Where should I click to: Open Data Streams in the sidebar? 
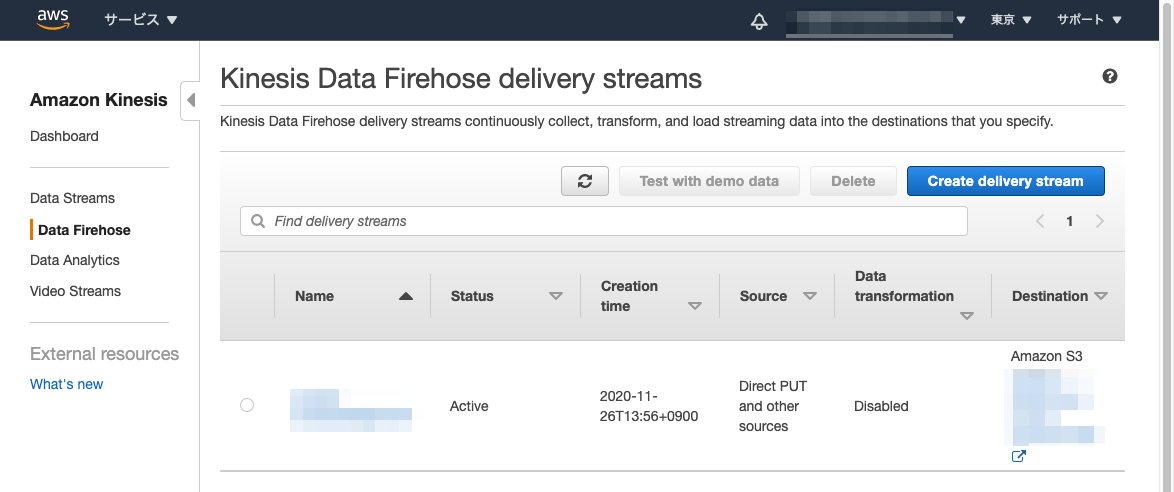pos(72,198)
